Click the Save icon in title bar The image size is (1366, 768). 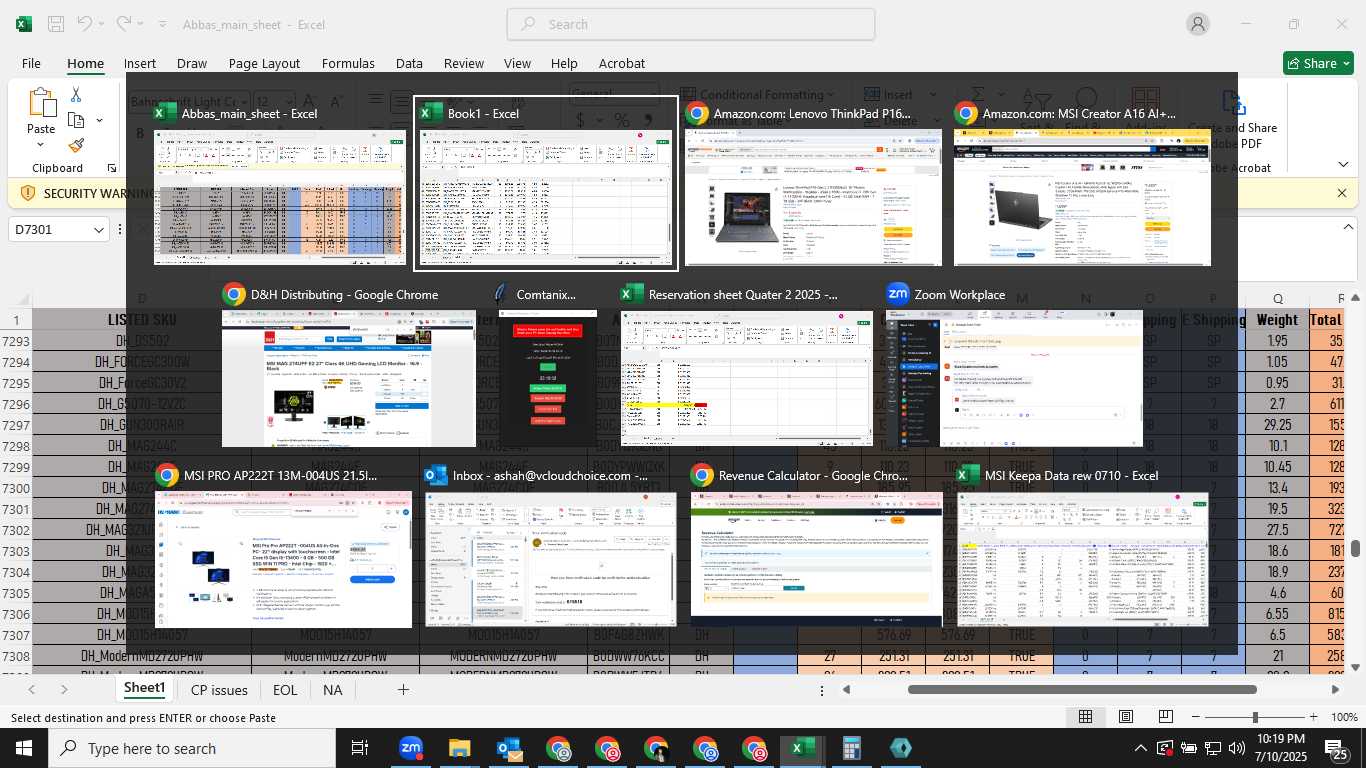pos(56,24)
